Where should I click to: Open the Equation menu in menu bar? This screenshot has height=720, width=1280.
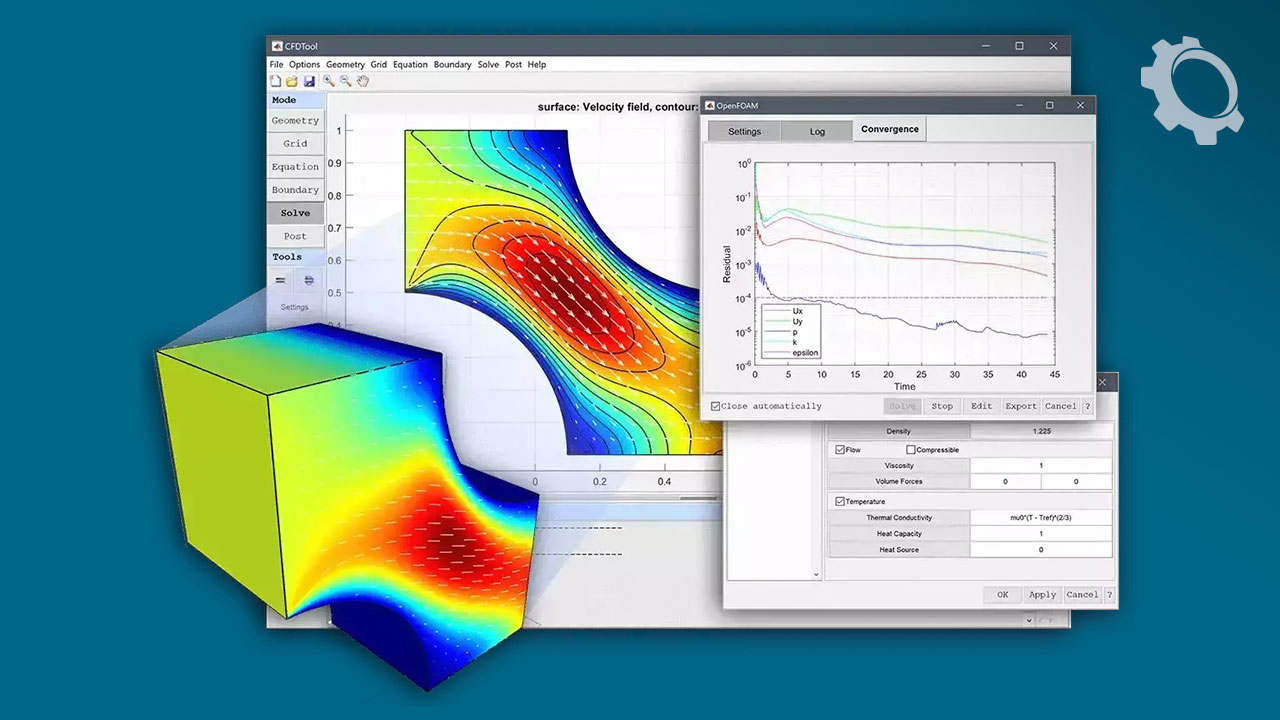point(410,65)
